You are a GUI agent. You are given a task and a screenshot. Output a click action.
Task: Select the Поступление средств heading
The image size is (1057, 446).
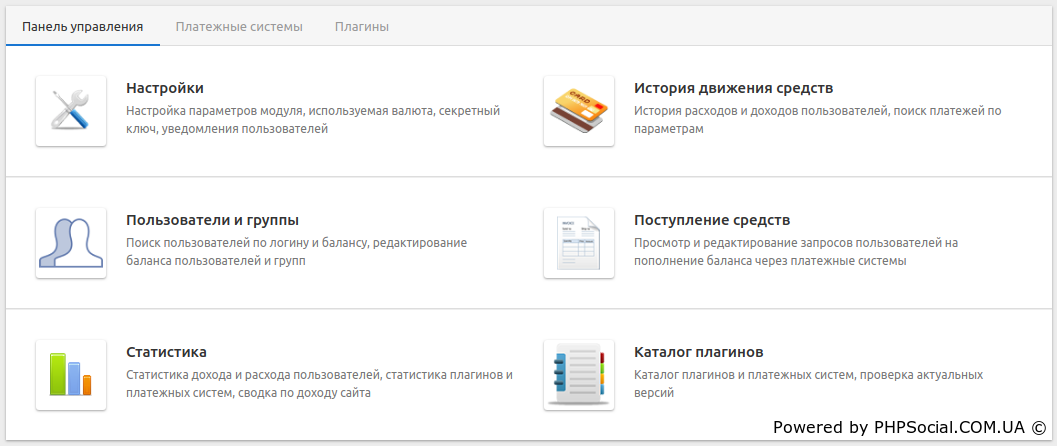712,220
